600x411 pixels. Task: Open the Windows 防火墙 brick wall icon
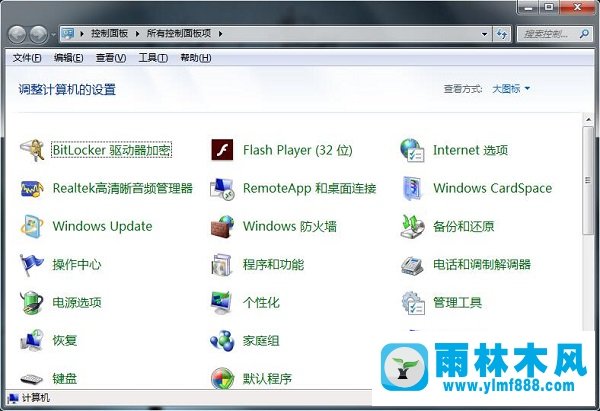pyautogui.click(x=222, y=226)
